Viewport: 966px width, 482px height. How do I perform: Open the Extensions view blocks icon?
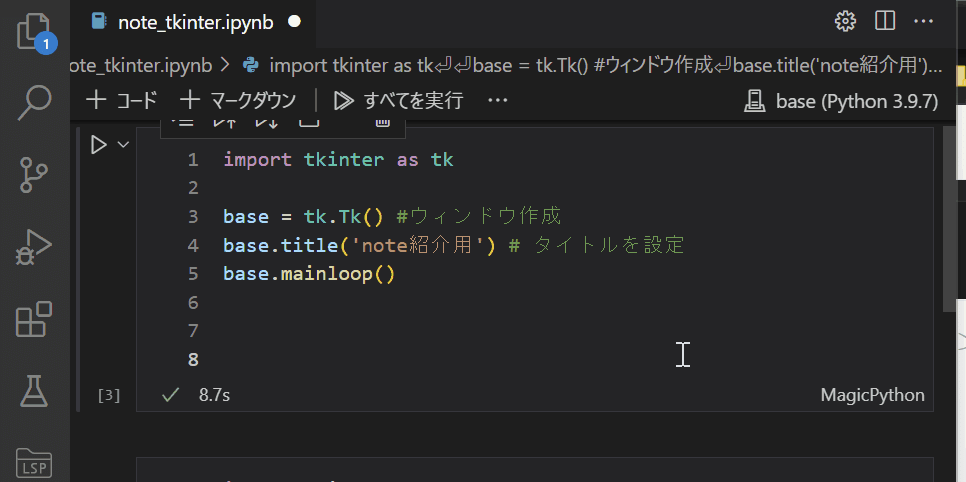(34, 319)
